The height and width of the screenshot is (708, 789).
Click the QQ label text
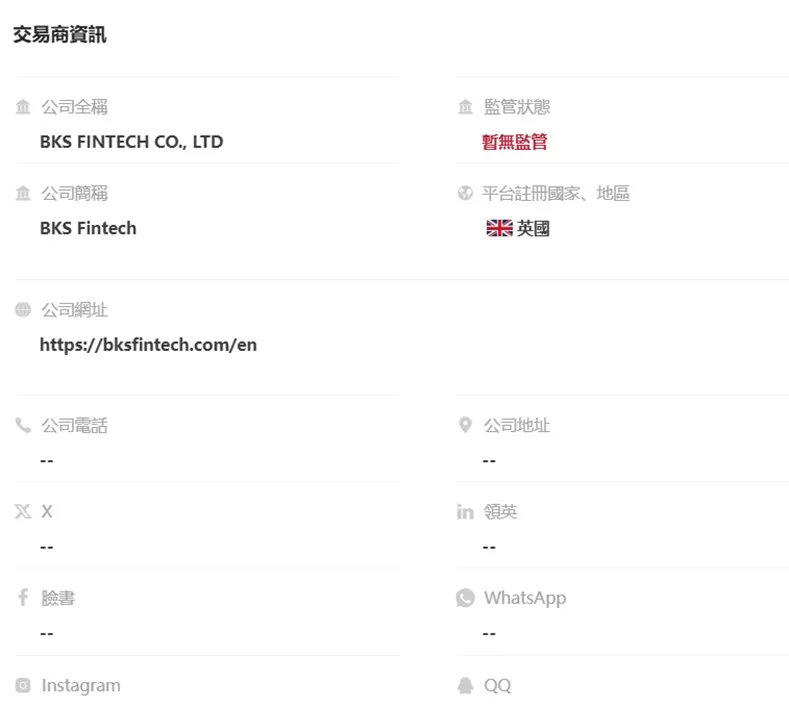[497, 686]
